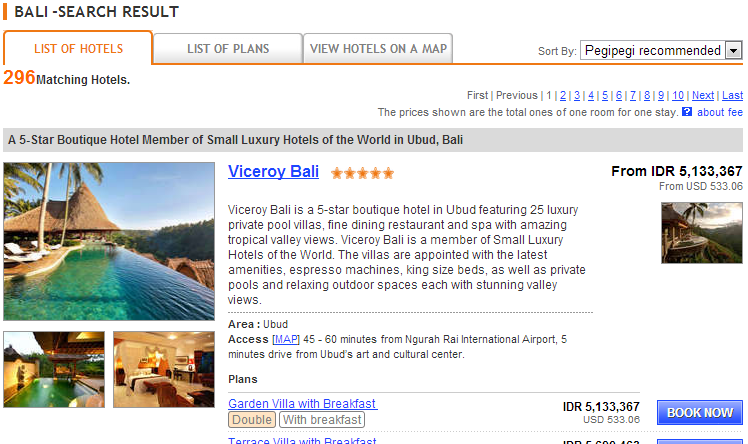Open the Sort By dropdown arrow
The width and height of the screenshot is (748, 444).
point(734,50)
